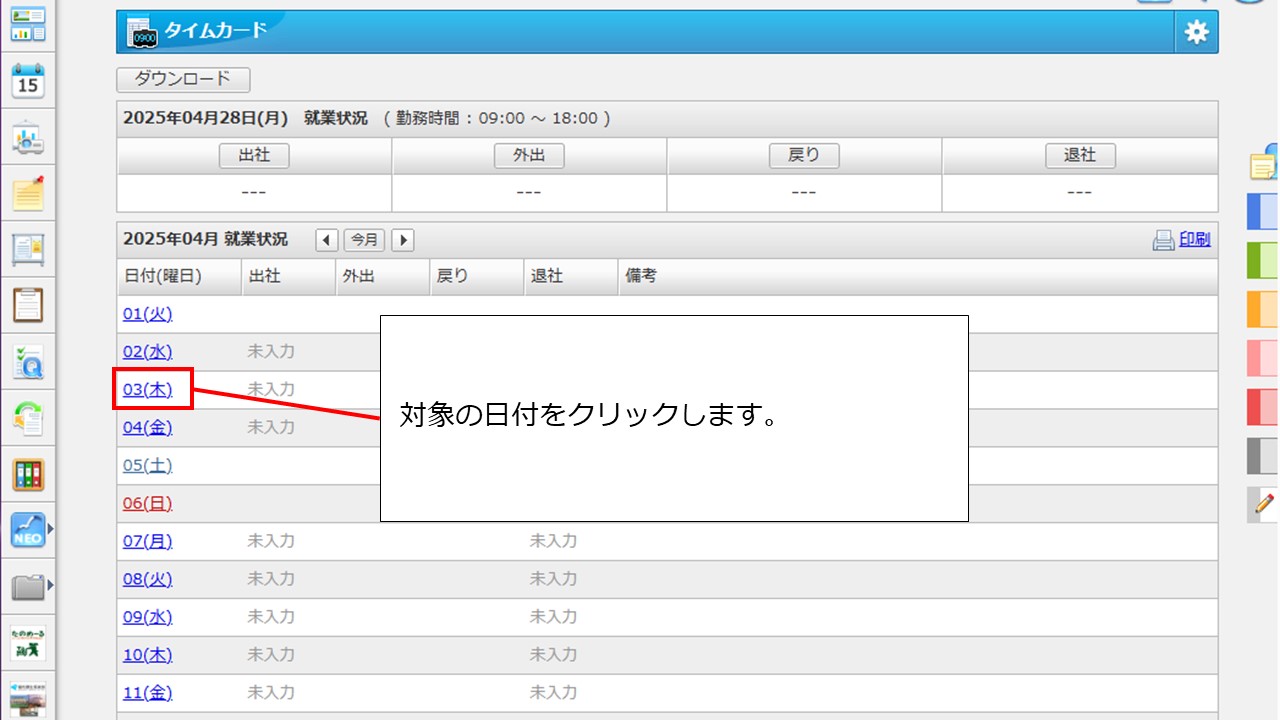Open the timecard settings gear icon
The width and height of the screenshot is (1280, 720).
tap(1196, 32)
